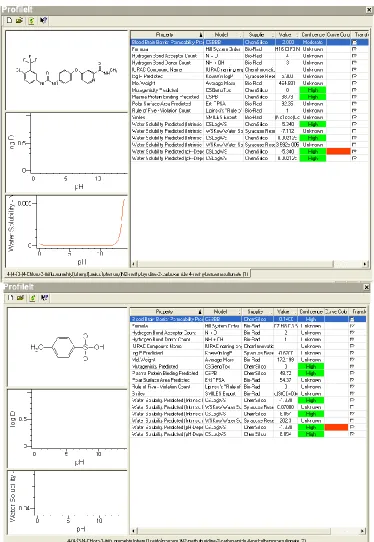
Task: Click Average Mass model cell in lower window
Action: [223, 360]
